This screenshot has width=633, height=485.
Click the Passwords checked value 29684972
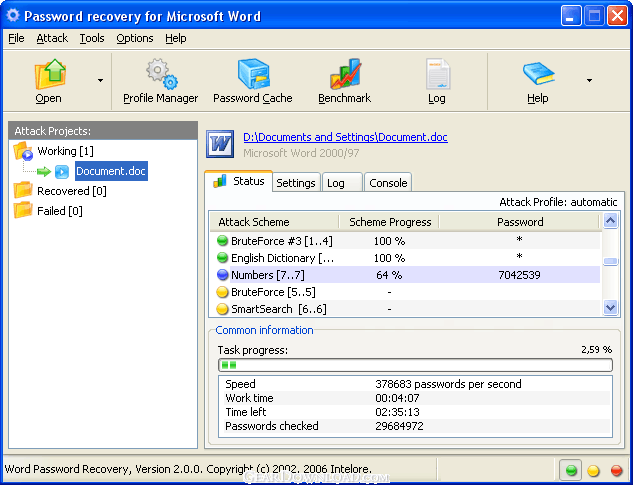click(x=399, y=426)
